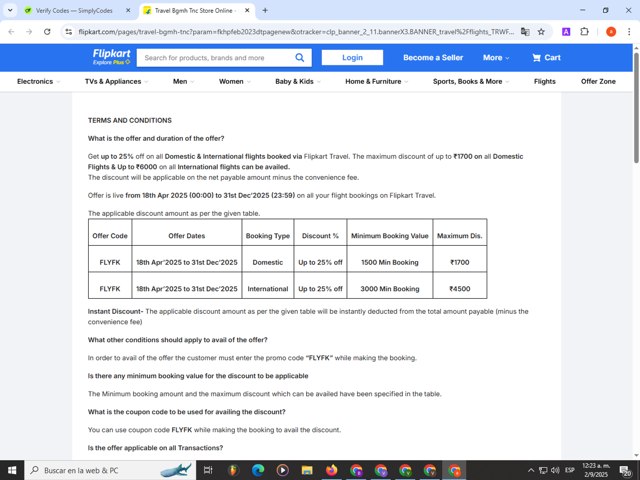This screenshot has width=640, height=480.
Task: Open the tab search dropdown arrow
Action: pyautogui.click(x=10, y=11)
